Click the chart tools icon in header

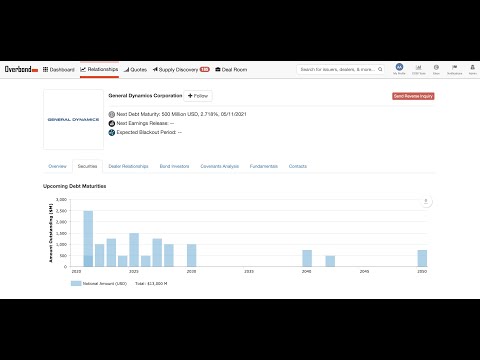[419, 67]
